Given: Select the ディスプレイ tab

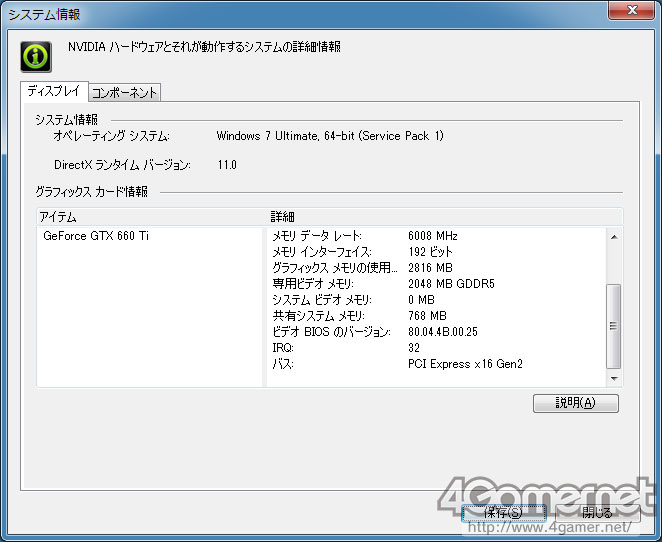Looking at the screenshot, I should 54,91.
